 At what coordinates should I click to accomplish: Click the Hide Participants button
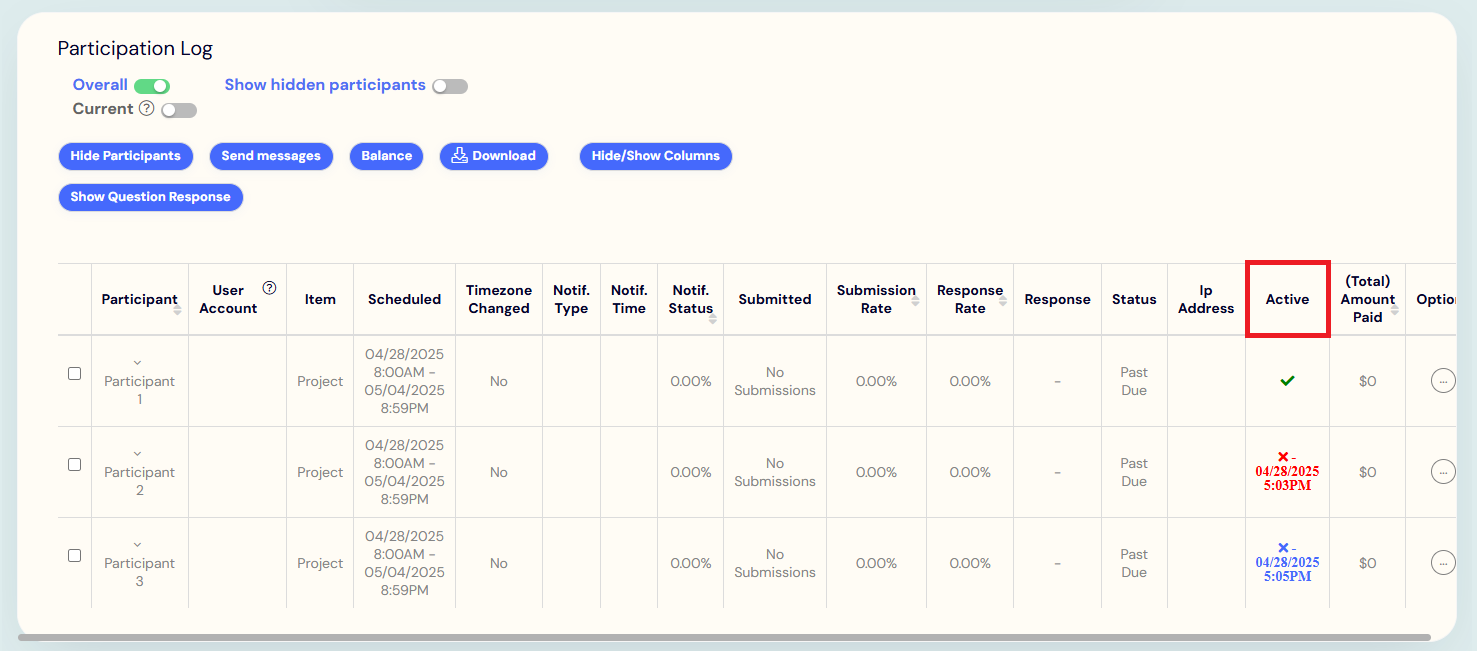(126, 156)
